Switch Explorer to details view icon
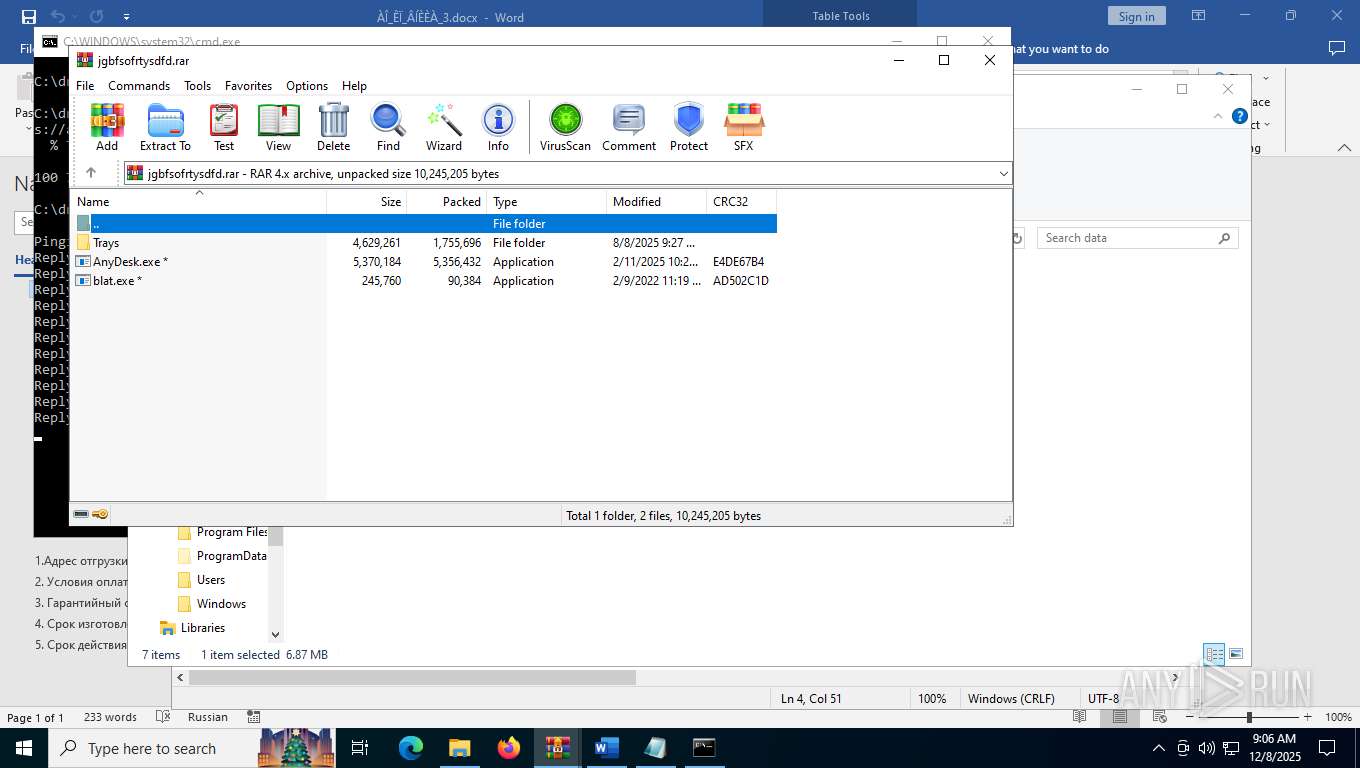The image size is (1360, 768). pyautogui.click(x=1214, y=654)
